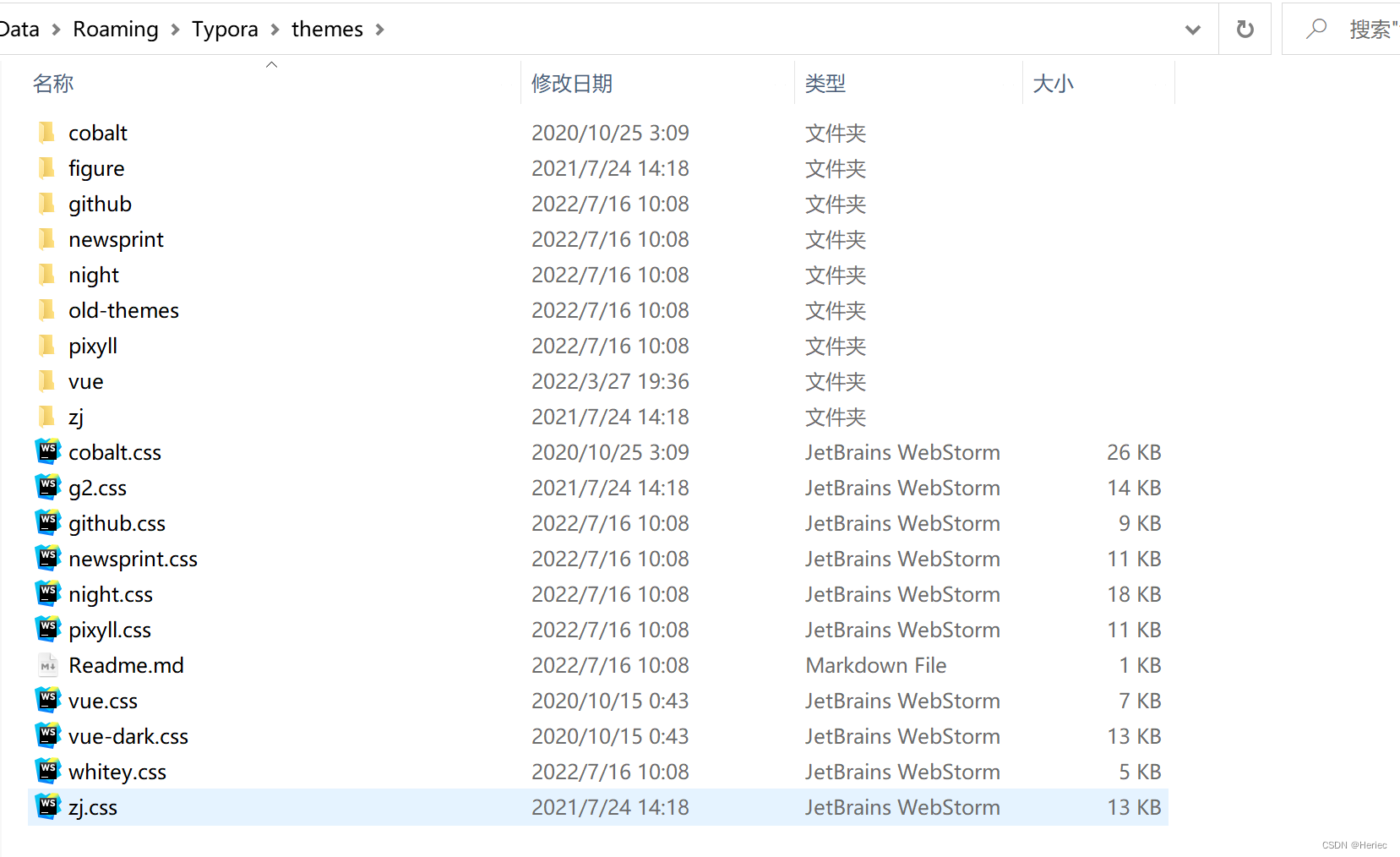
Task: Click the cobalt folder icon
Action: pos(46,133)
